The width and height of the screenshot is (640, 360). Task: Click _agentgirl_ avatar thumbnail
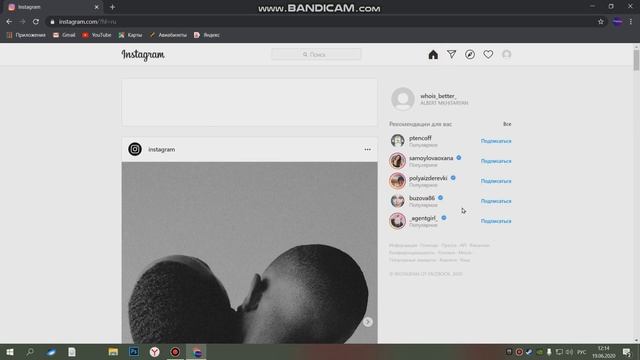(398, 221)
